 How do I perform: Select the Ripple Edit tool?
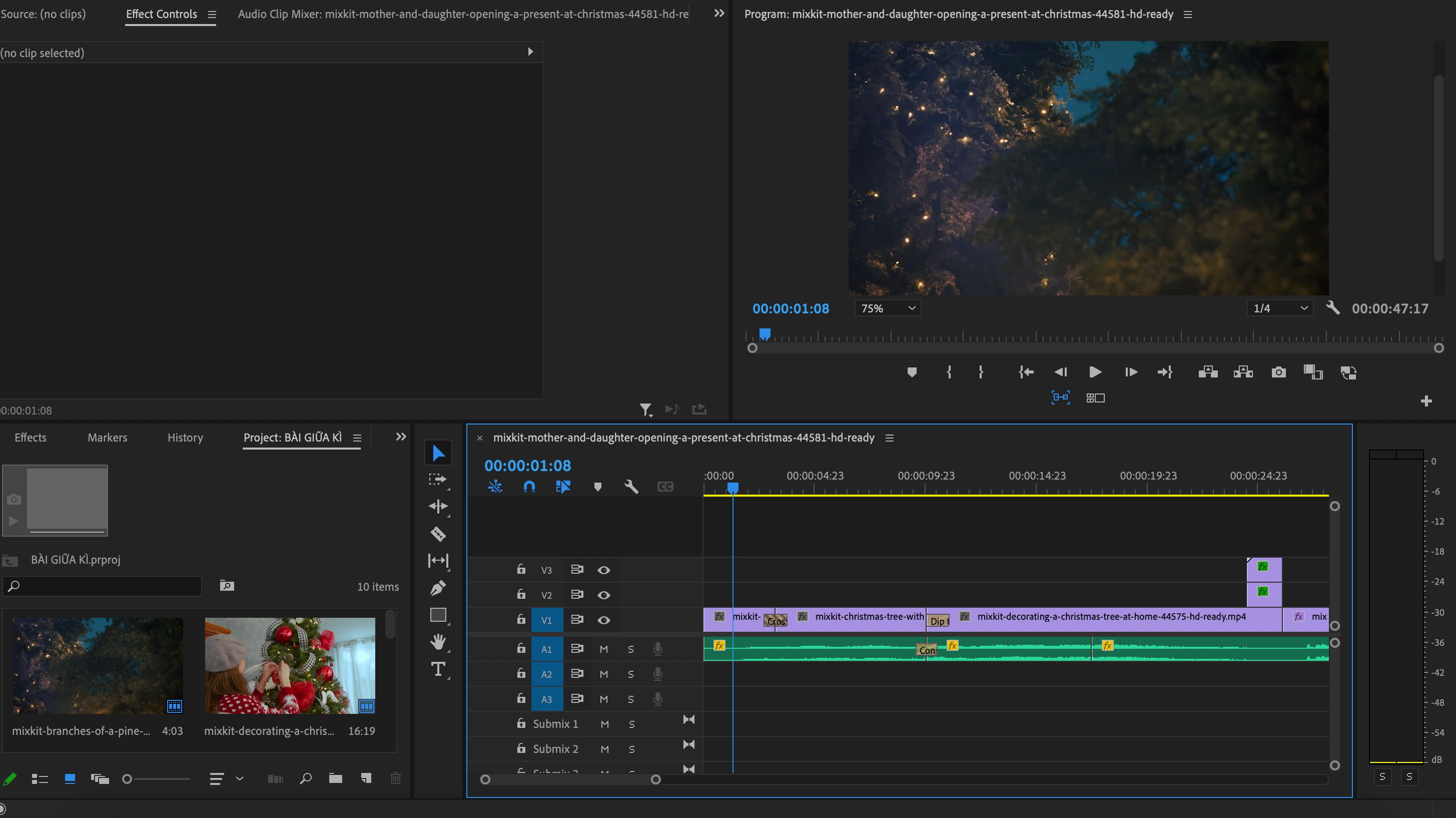(438, 506)
